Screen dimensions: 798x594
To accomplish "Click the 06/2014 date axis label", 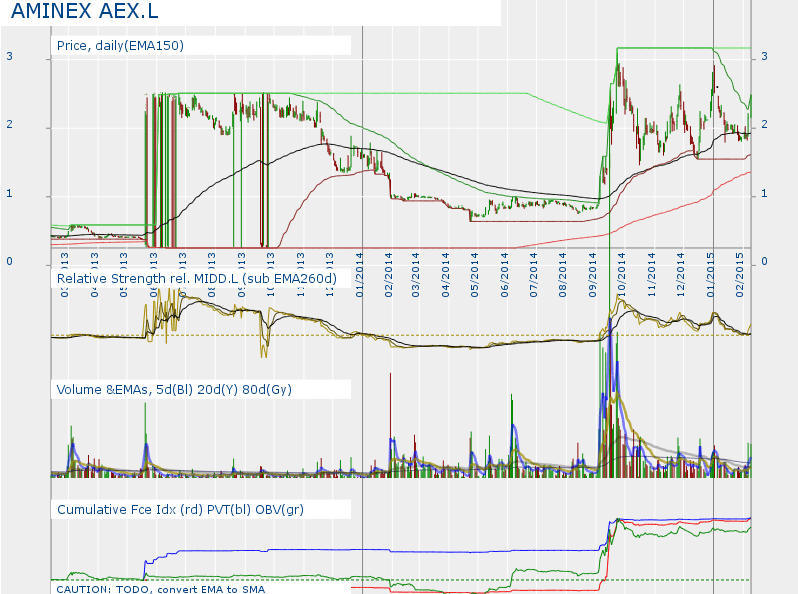I will (x=505, y=275).
